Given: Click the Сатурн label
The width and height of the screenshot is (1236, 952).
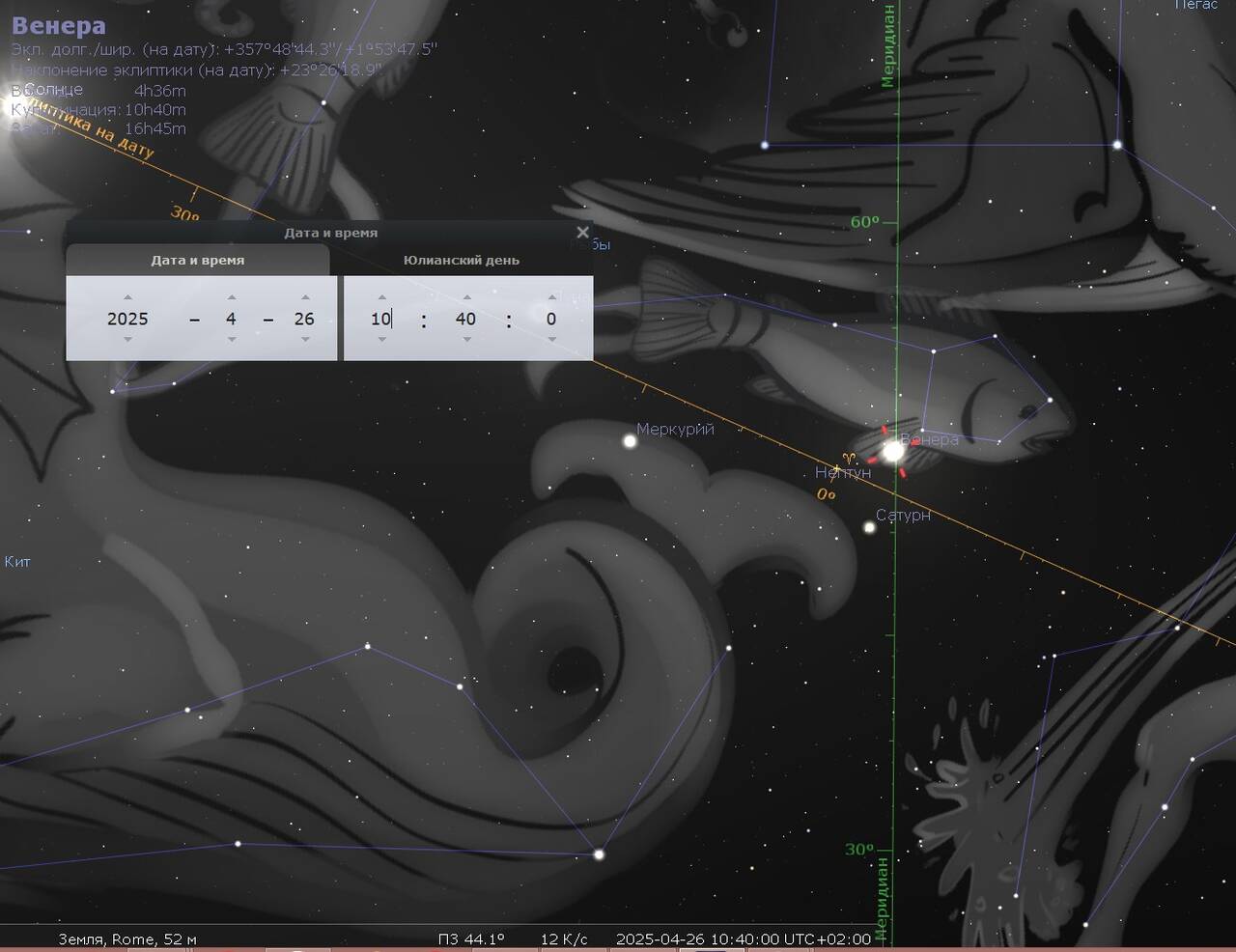Looking at the screenshot, I should pyautogui.click(x=904, y=515).
